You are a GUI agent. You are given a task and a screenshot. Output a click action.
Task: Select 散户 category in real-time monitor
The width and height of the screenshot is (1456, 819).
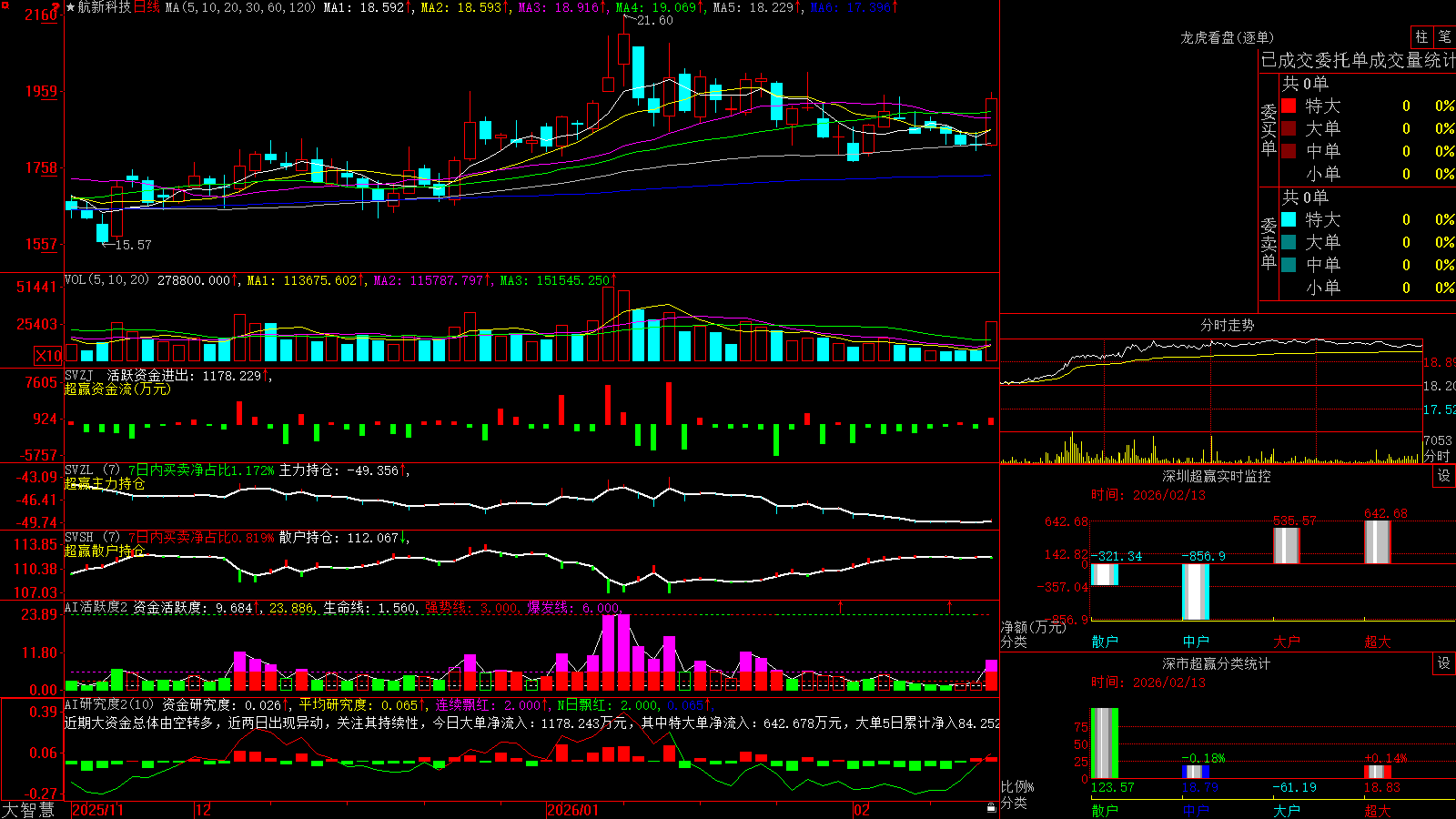click(x=1105, y=642)
